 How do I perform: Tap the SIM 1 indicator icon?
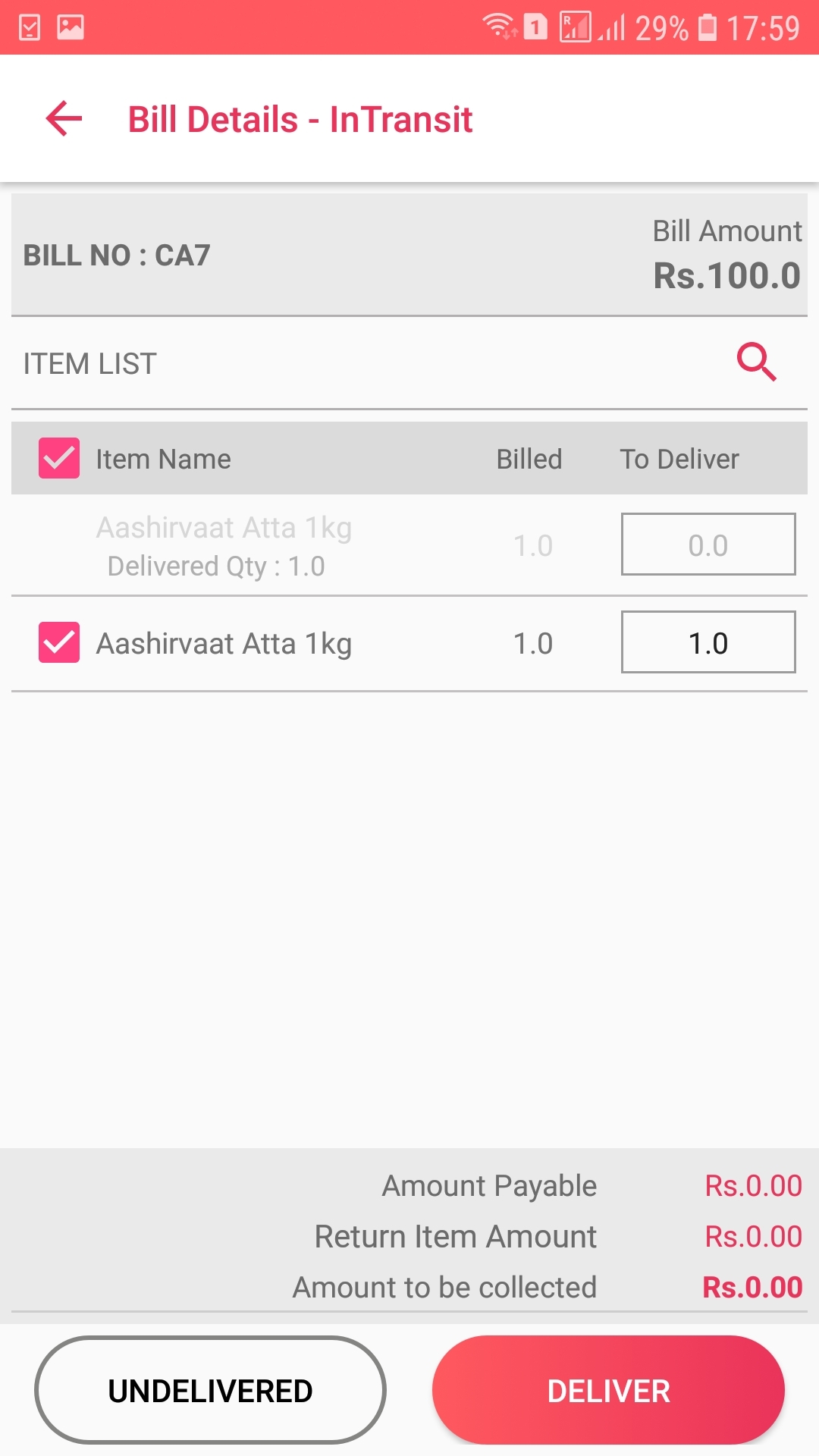tap(535, 28)
